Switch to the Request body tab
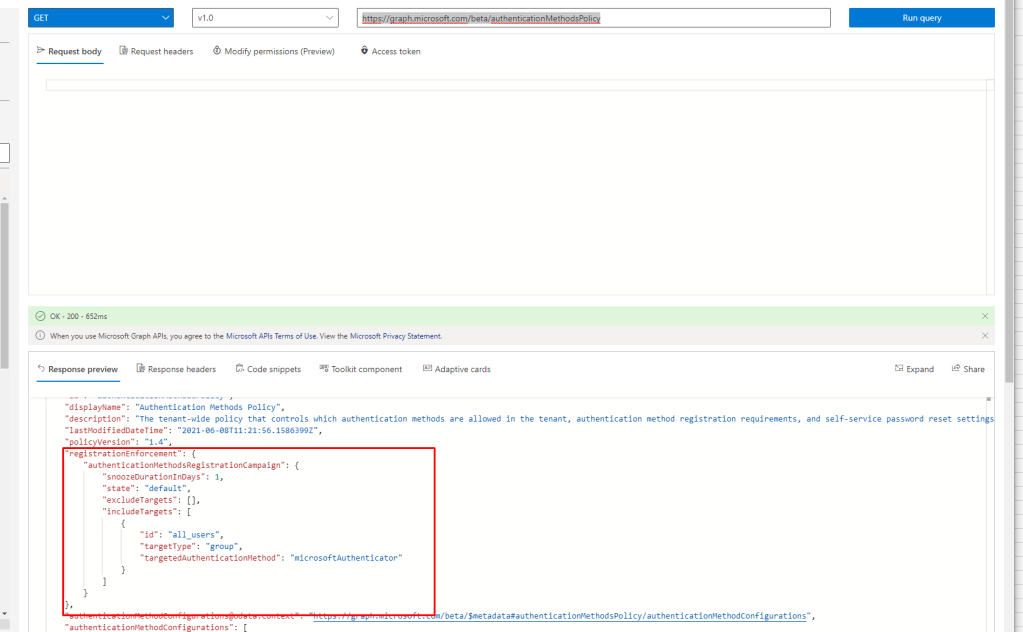 point(69,51)
